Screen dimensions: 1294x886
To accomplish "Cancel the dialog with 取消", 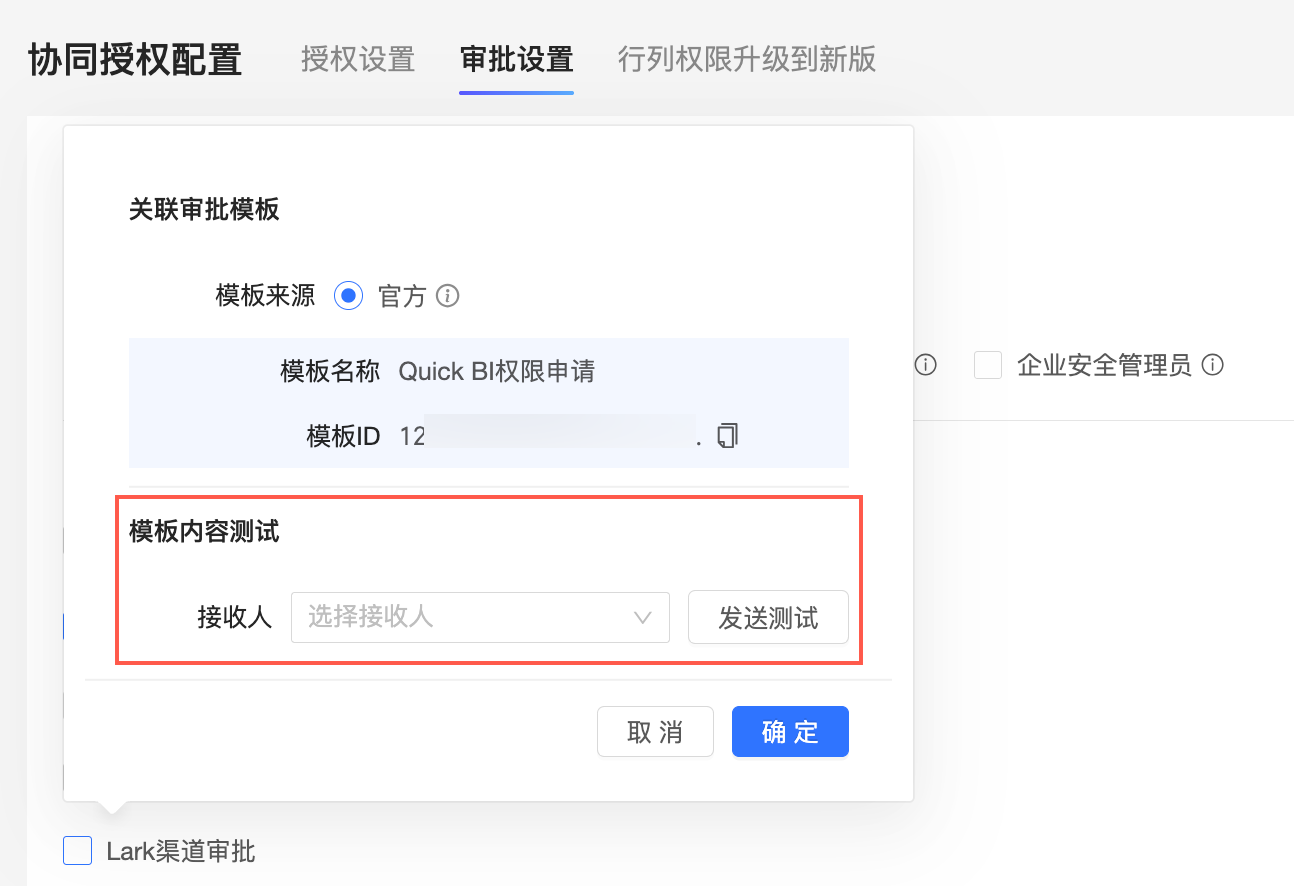I will point(655,732).
